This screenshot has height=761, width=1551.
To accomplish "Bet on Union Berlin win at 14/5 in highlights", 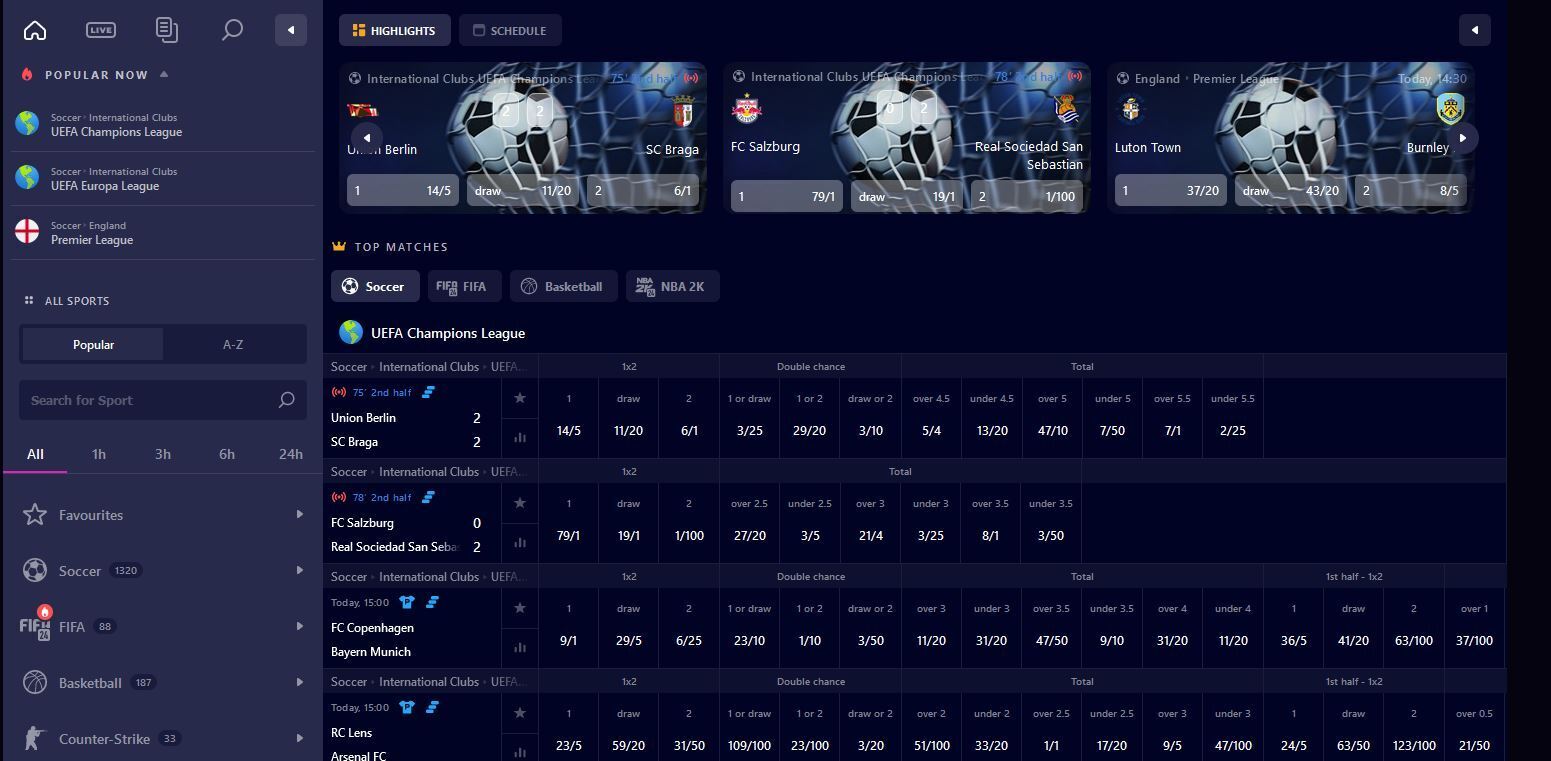I will point(403,190).
